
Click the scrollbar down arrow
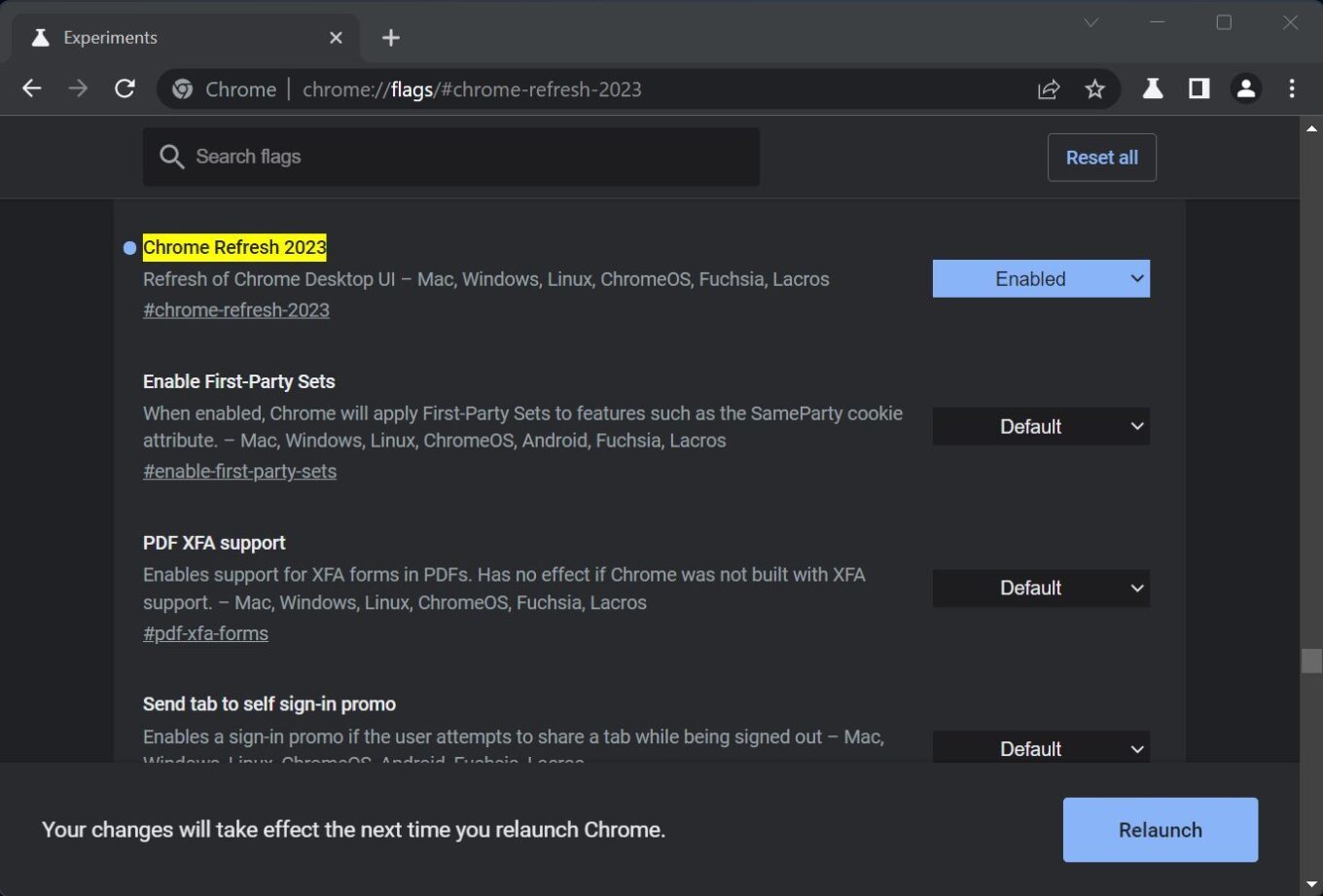point(1311,884)
